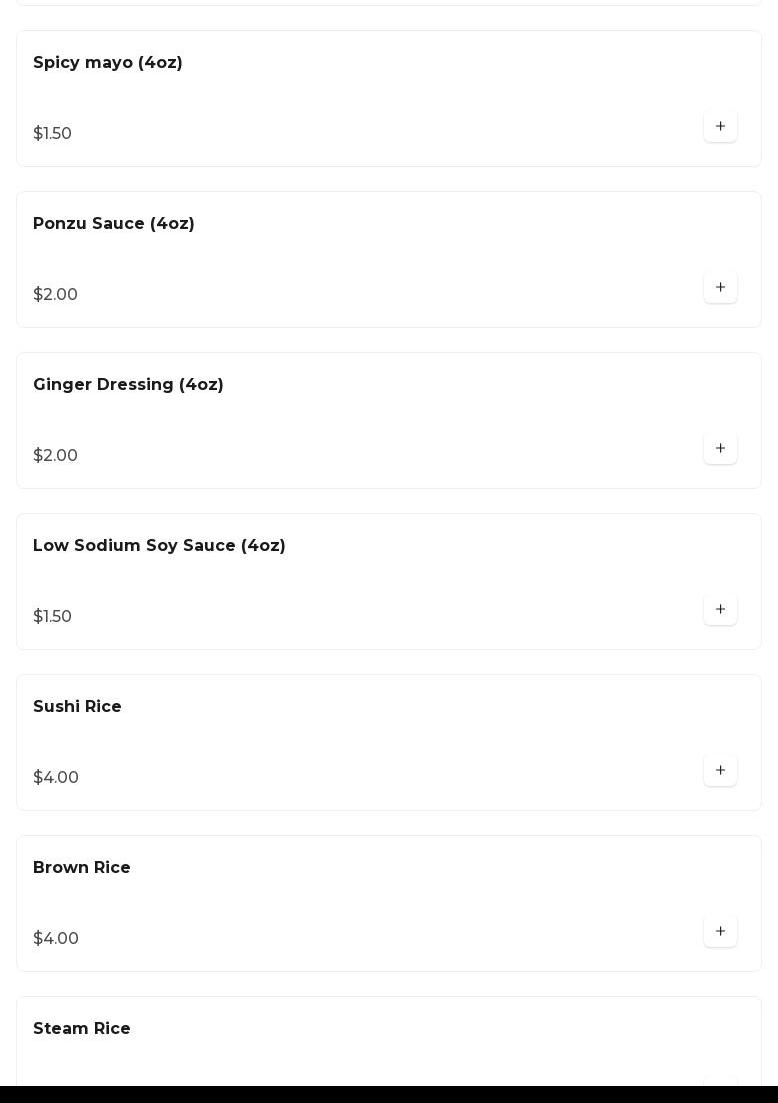Open the Low Sodium Soy Sauce title
778x1103 pixels.
pyautogui.click(x=159, y=546)
